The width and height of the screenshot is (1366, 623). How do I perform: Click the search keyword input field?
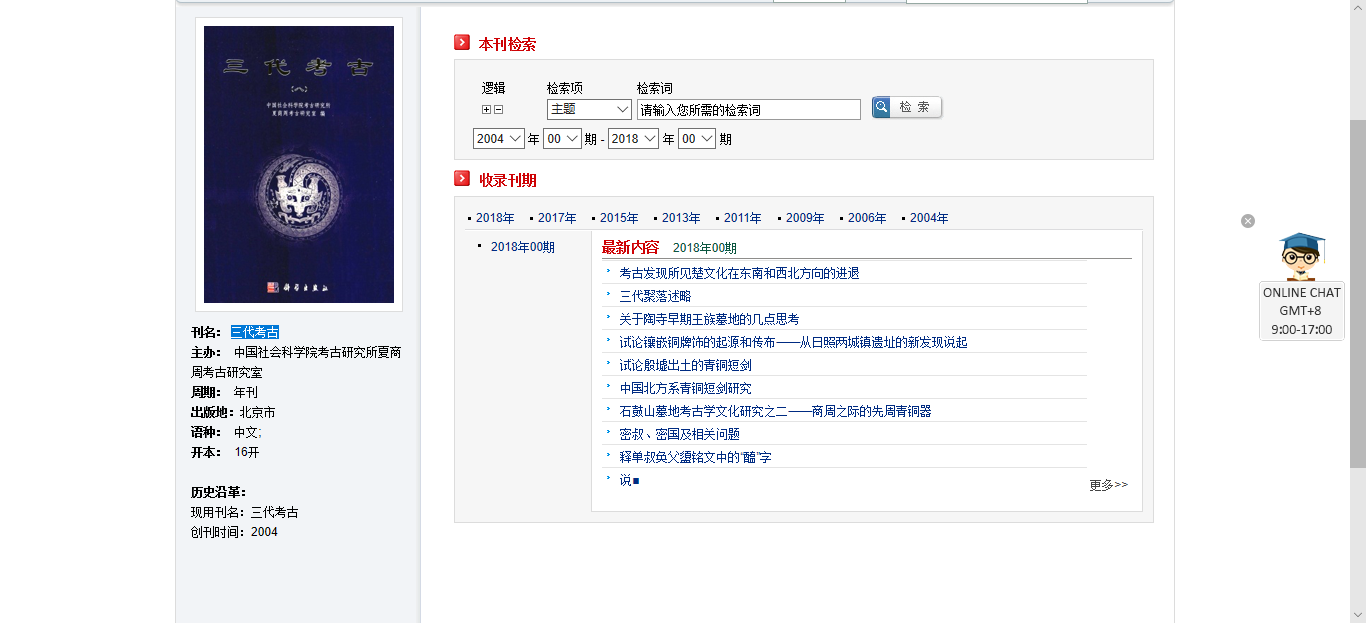tap(748, 110)
